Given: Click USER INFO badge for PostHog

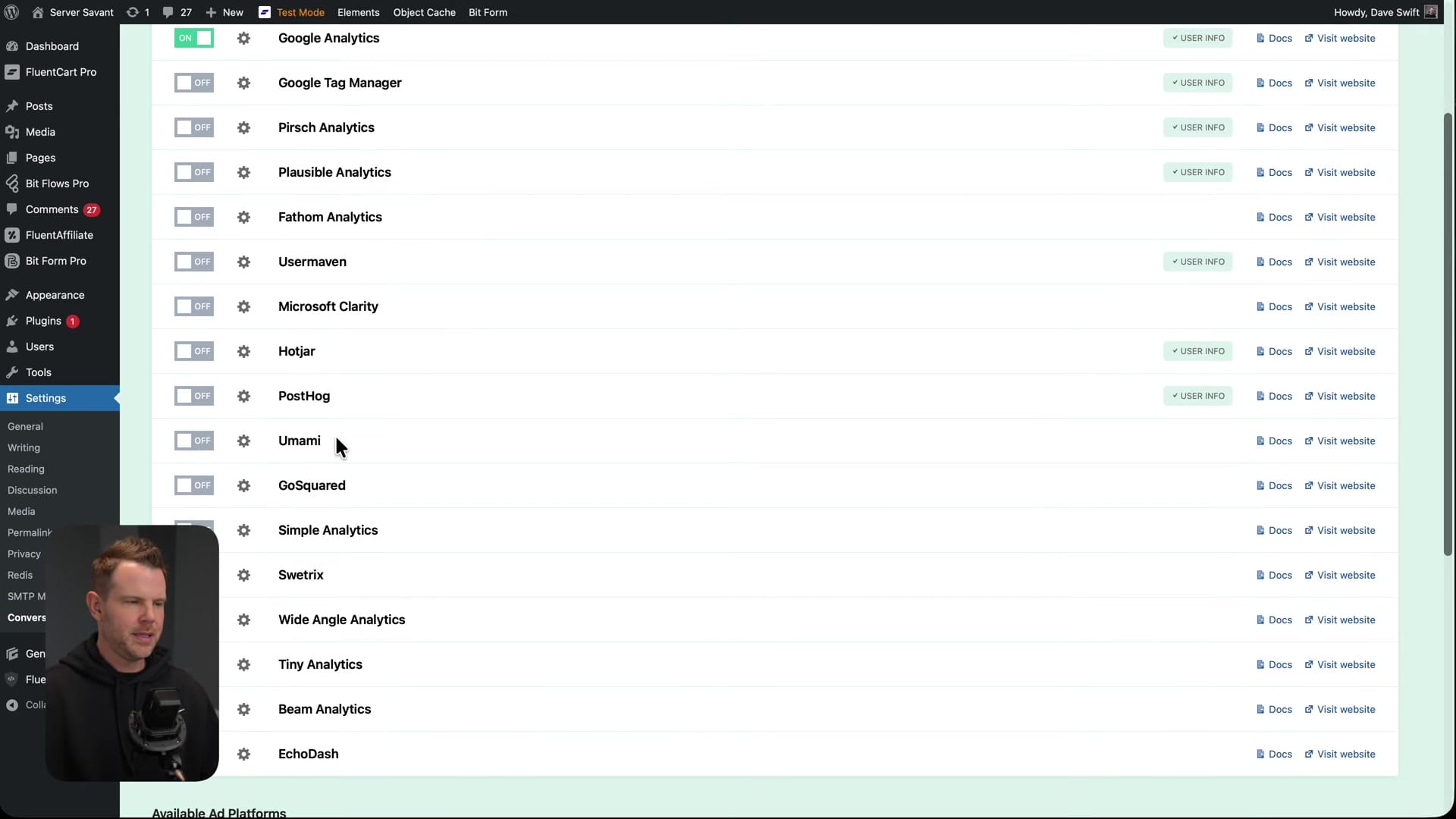Looking at the screenshot, I should pos(1198,396).
